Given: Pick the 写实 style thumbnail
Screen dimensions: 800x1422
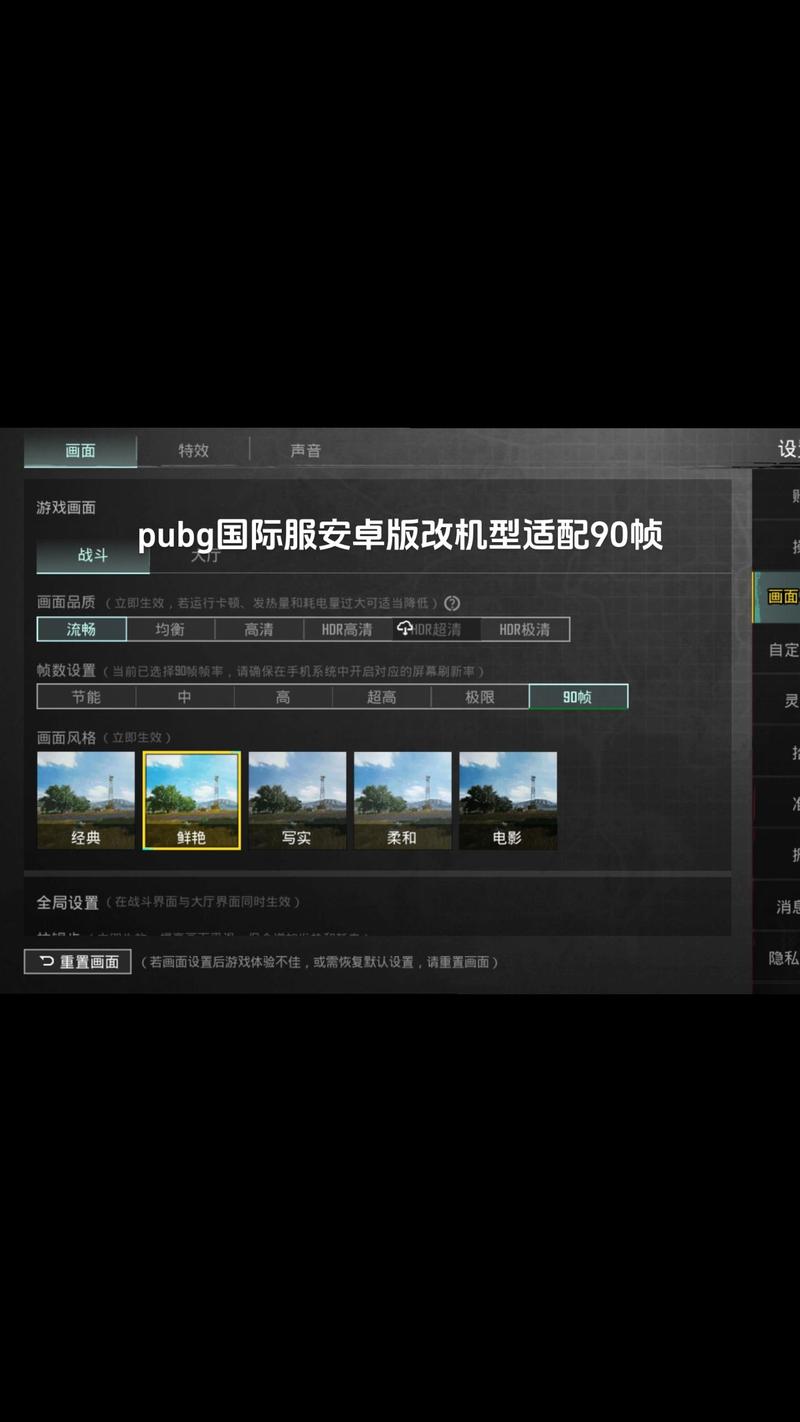Looking at the screenshot, I should 297,801.
